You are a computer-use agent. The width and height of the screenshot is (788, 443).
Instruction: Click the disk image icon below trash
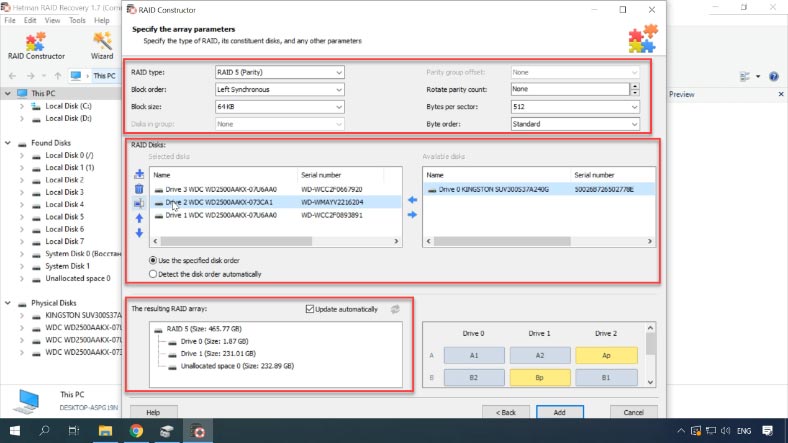click(139, 203)
